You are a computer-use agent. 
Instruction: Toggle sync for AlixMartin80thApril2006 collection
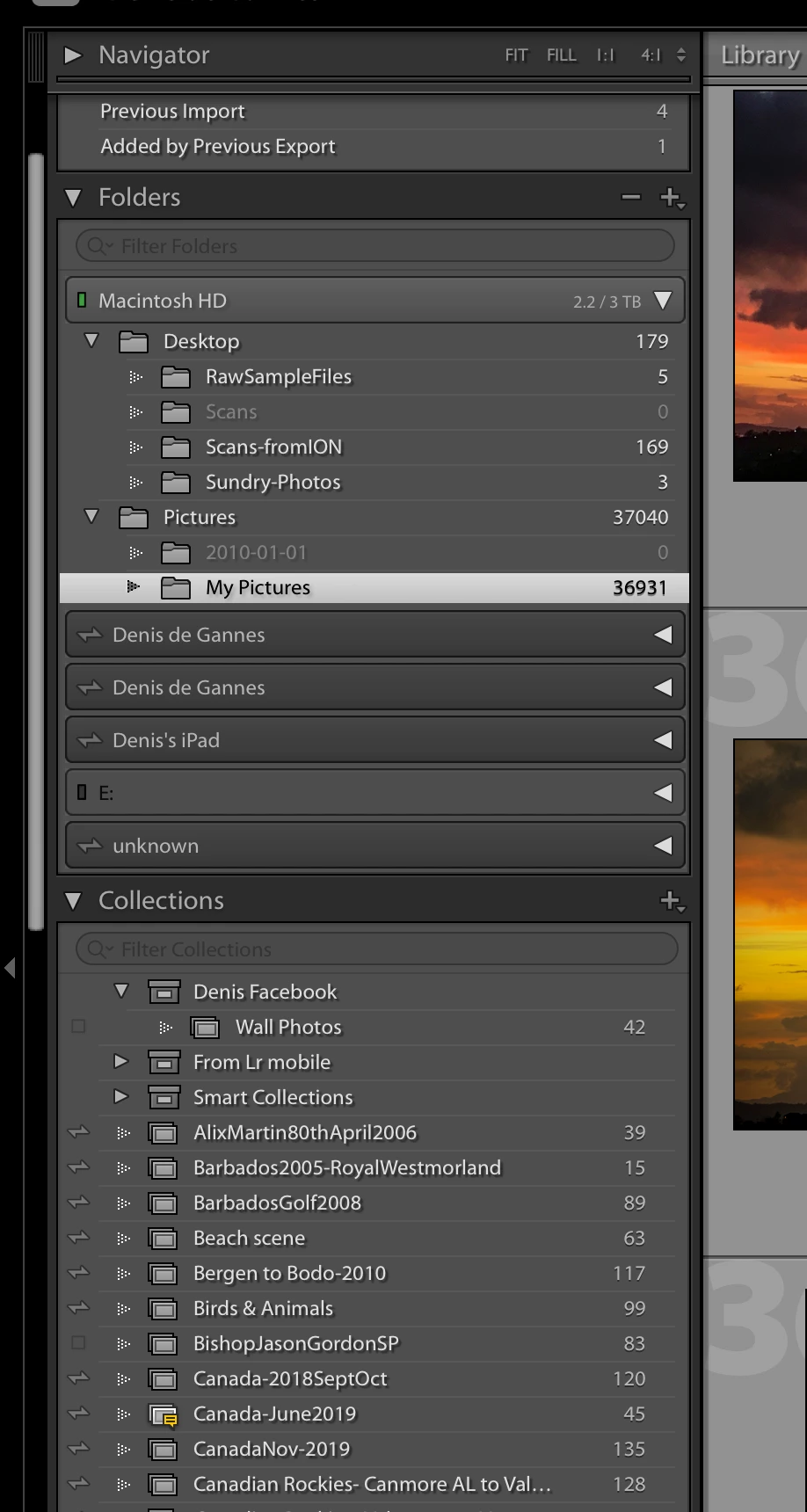(79, 1132)
